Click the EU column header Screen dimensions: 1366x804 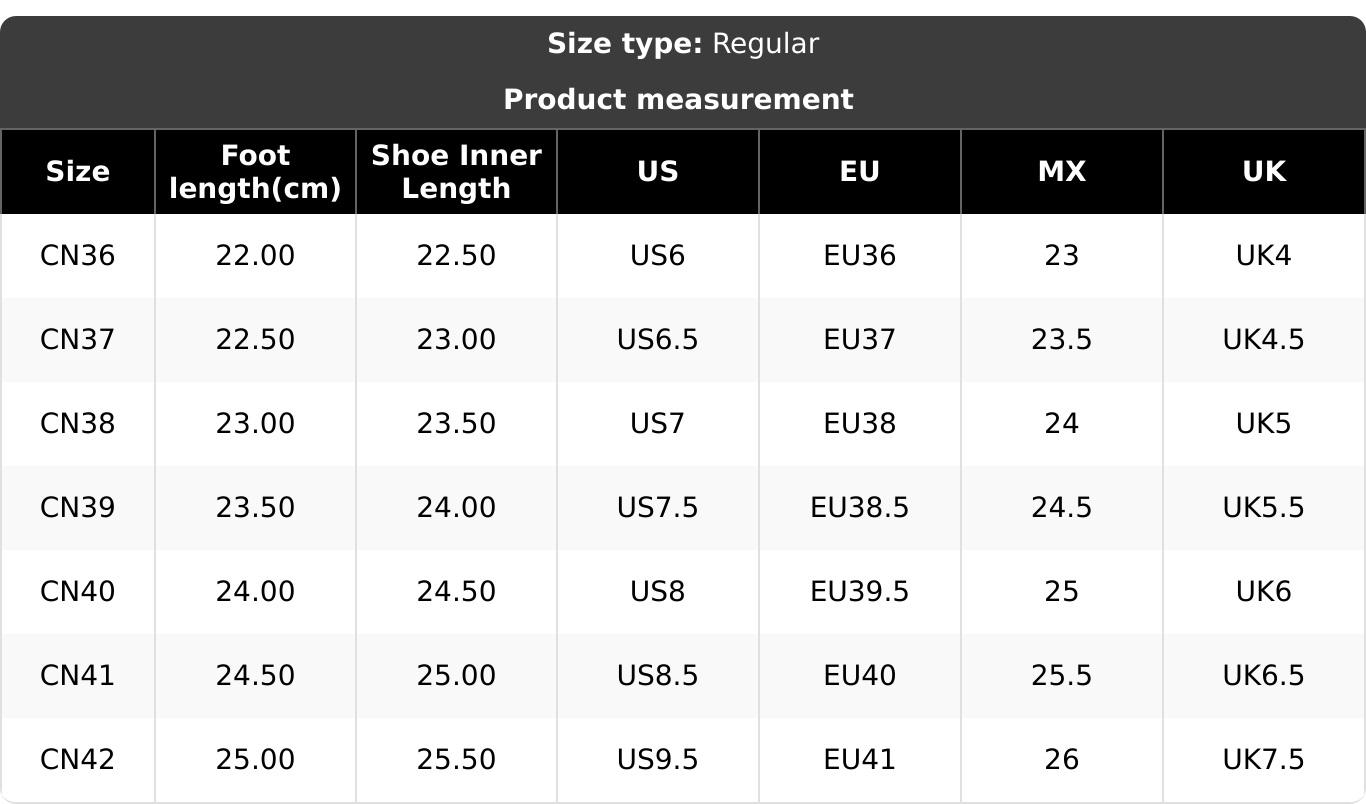860,172
